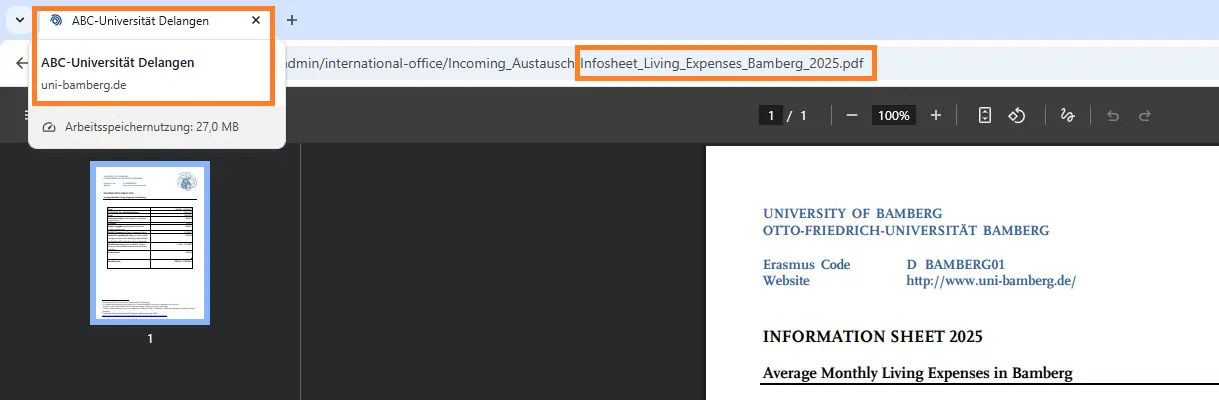The height and width of the screenshot is (400, 1219).
Task: Select the ABC-Universität Delangen tab
Action: click(154, 20)
